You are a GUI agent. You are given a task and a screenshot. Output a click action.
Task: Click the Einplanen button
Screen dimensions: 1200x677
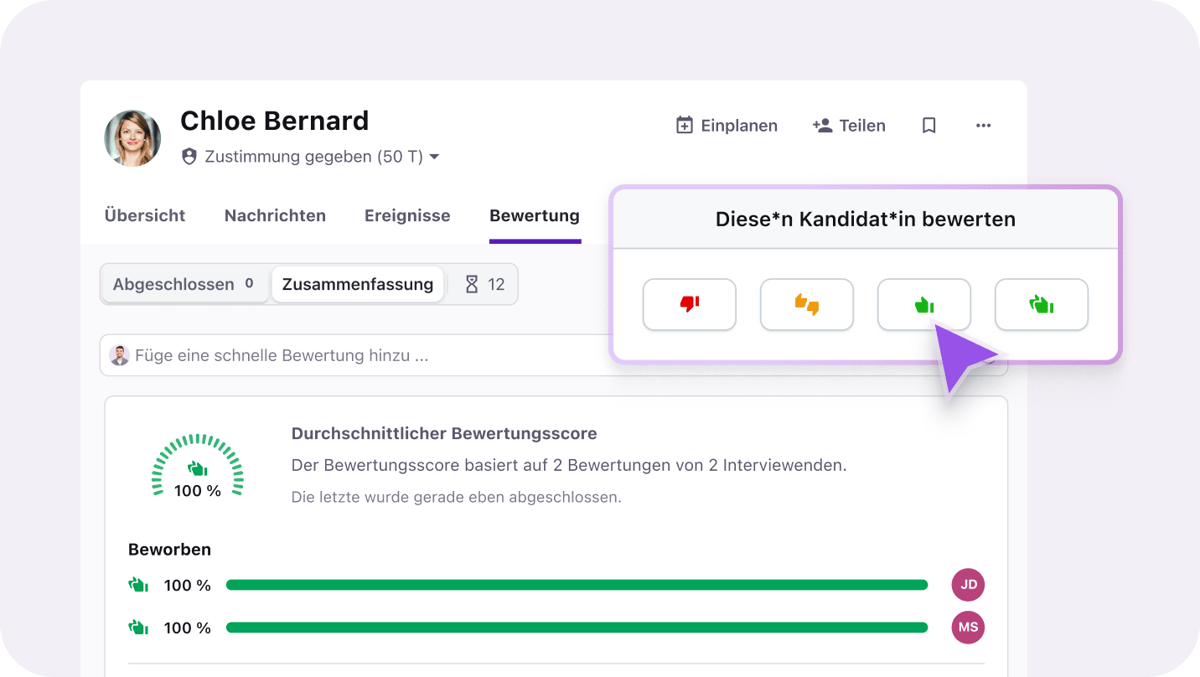coord(727,126)
